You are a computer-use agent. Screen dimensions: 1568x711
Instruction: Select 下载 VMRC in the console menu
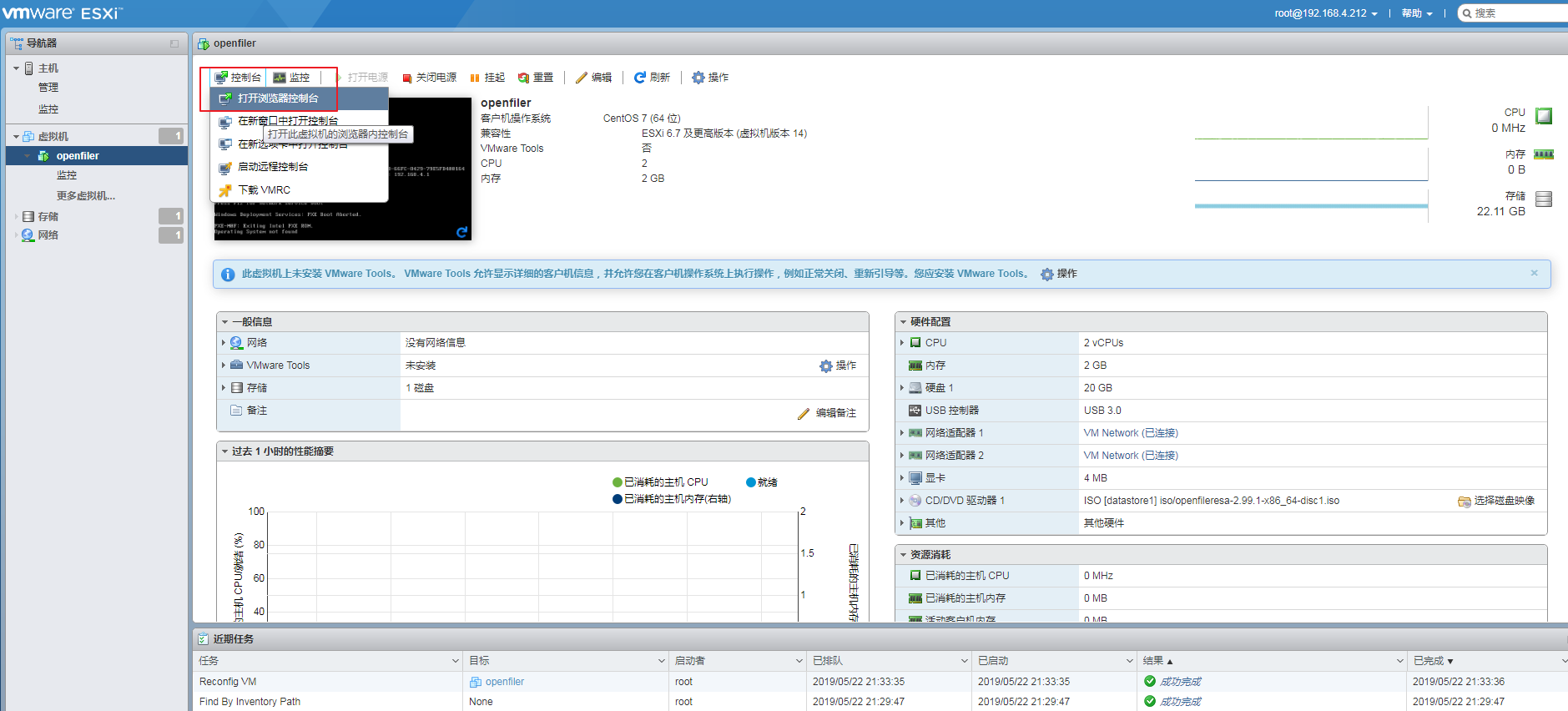264,190
